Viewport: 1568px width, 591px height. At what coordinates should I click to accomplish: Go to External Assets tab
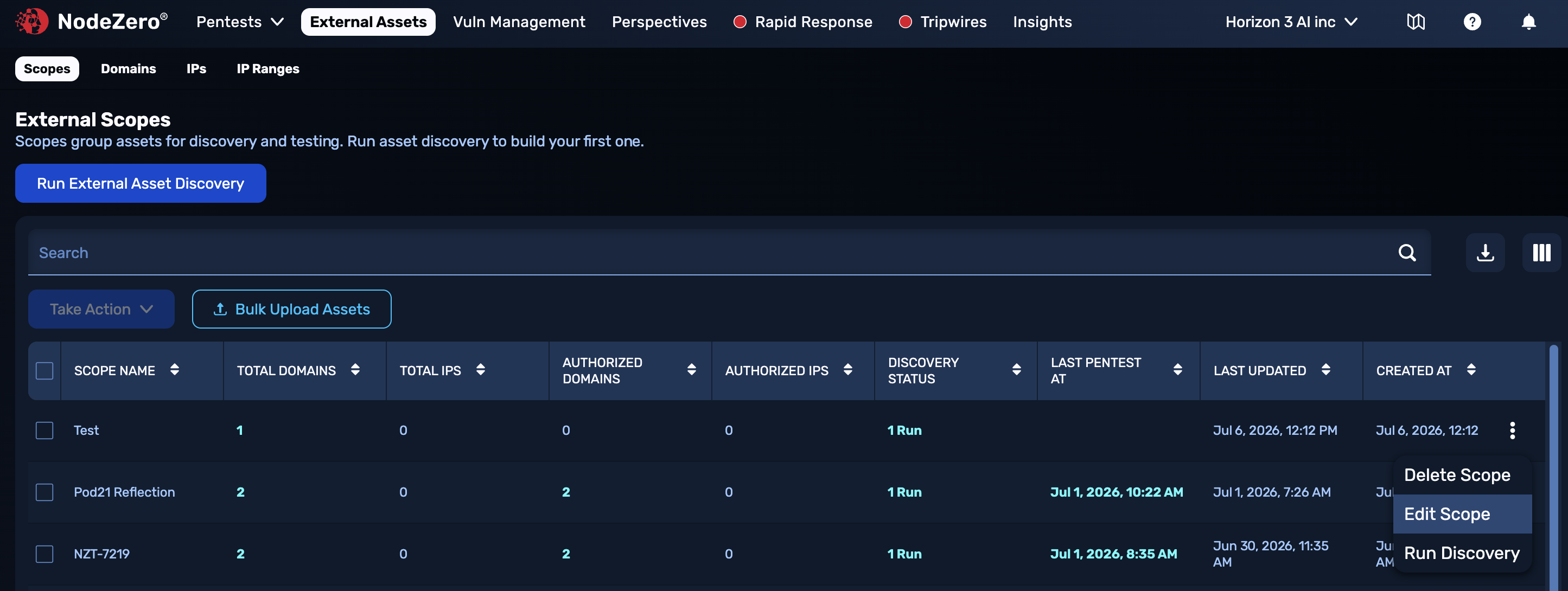368,22
